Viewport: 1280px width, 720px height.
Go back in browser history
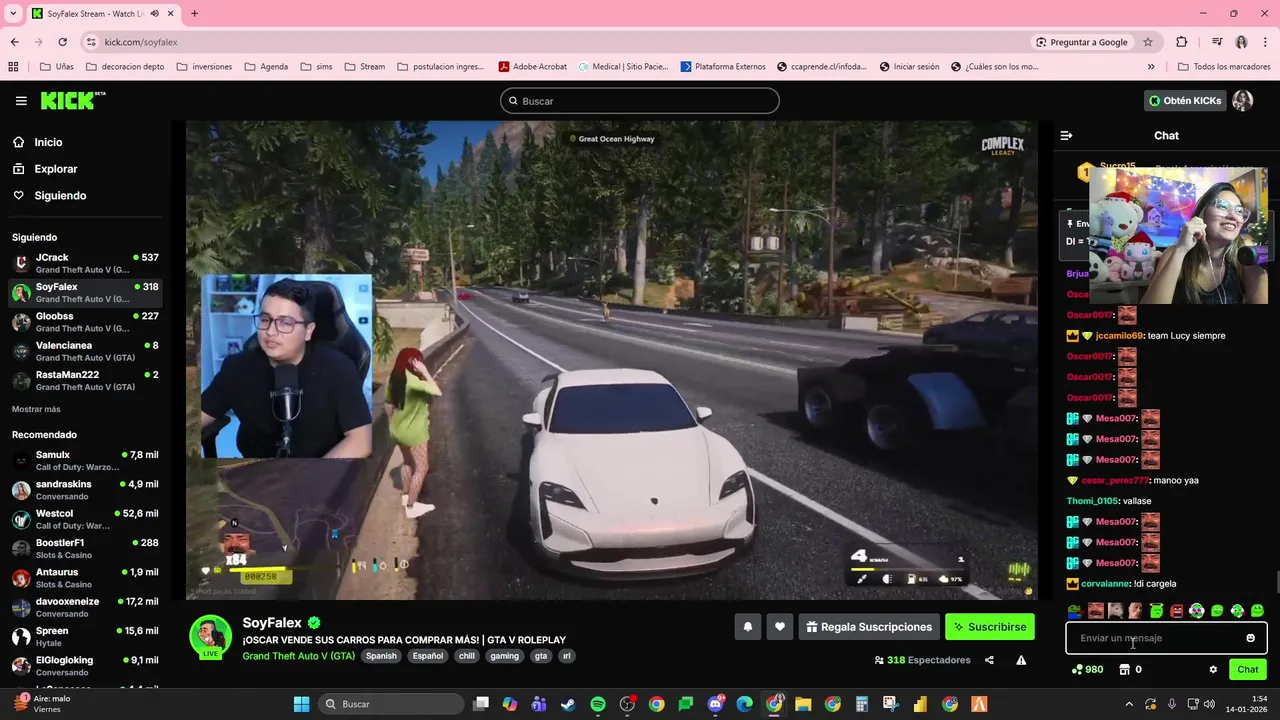(x=14, y=42)
